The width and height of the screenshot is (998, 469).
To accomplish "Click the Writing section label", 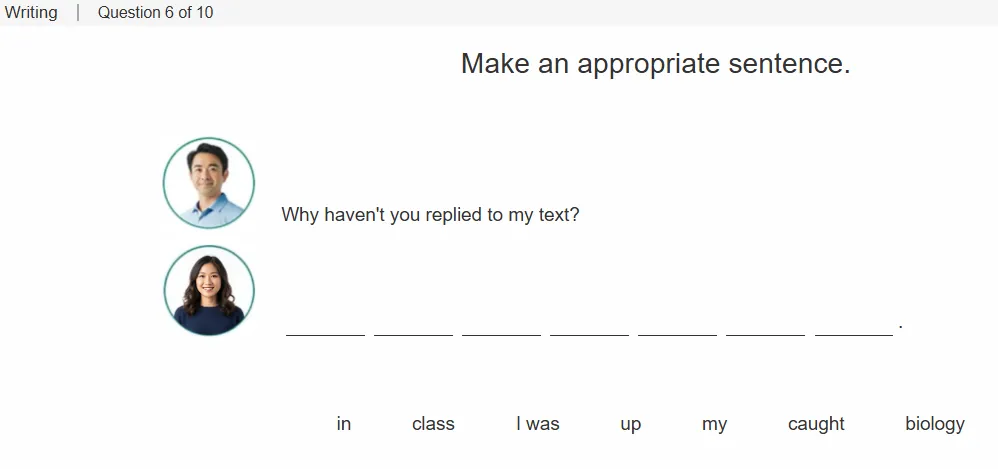I will pyautogui.click(x=31, y=13).
